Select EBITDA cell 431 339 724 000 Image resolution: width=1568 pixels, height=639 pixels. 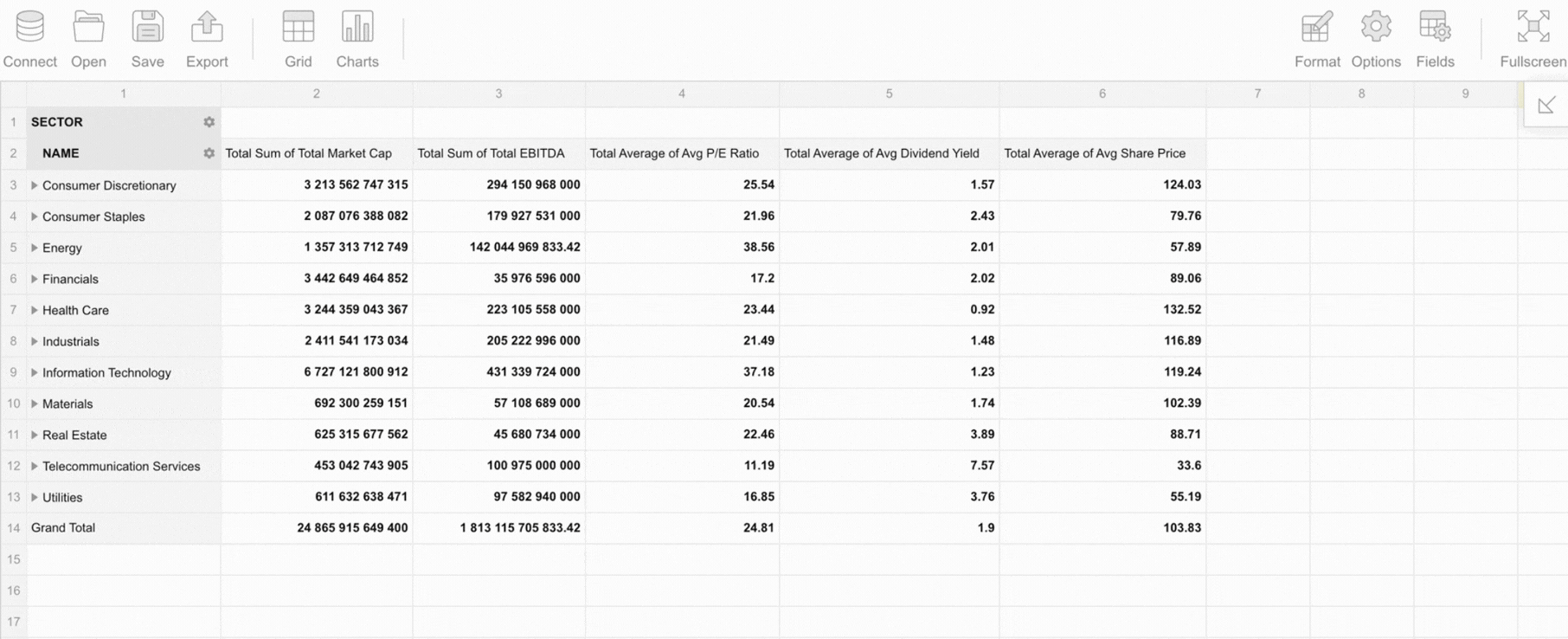pyautogui.click(x=499, y=371)
